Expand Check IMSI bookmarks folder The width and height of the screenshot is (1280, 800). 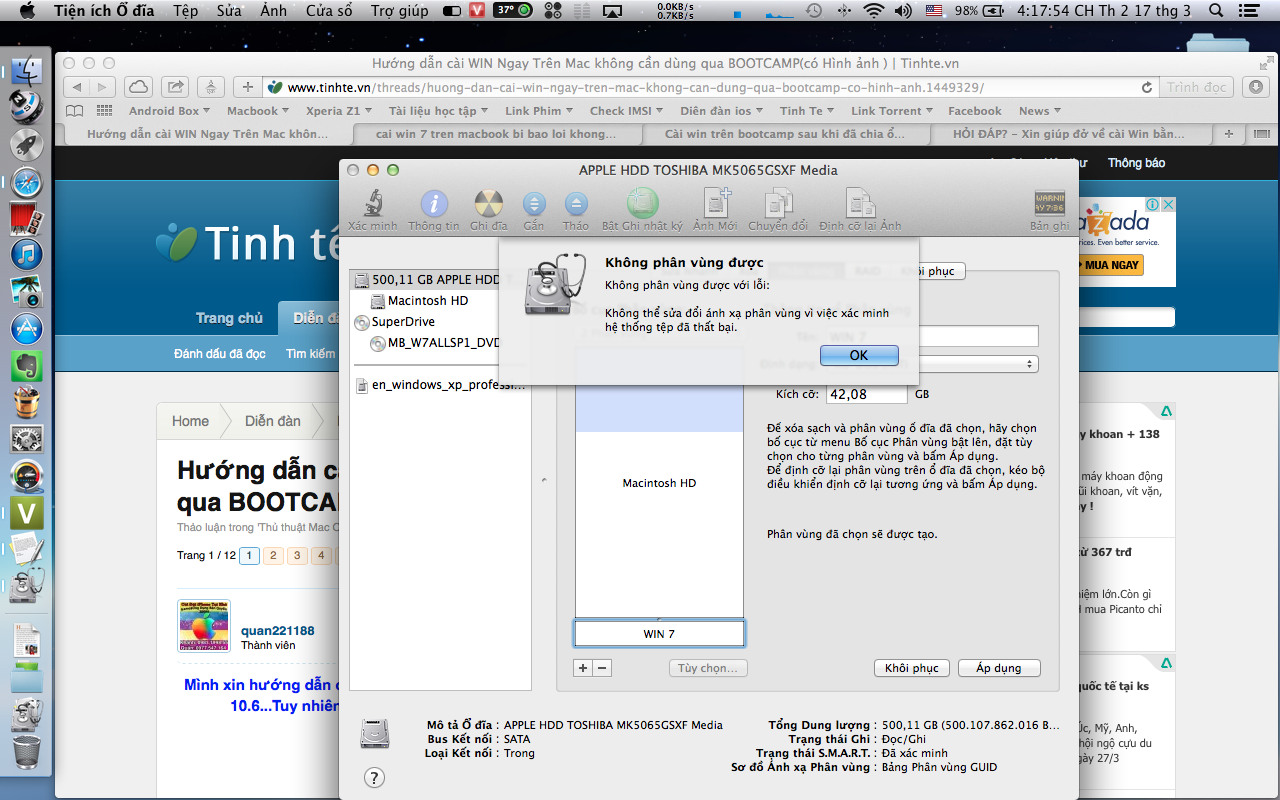(x=627, y=111)
